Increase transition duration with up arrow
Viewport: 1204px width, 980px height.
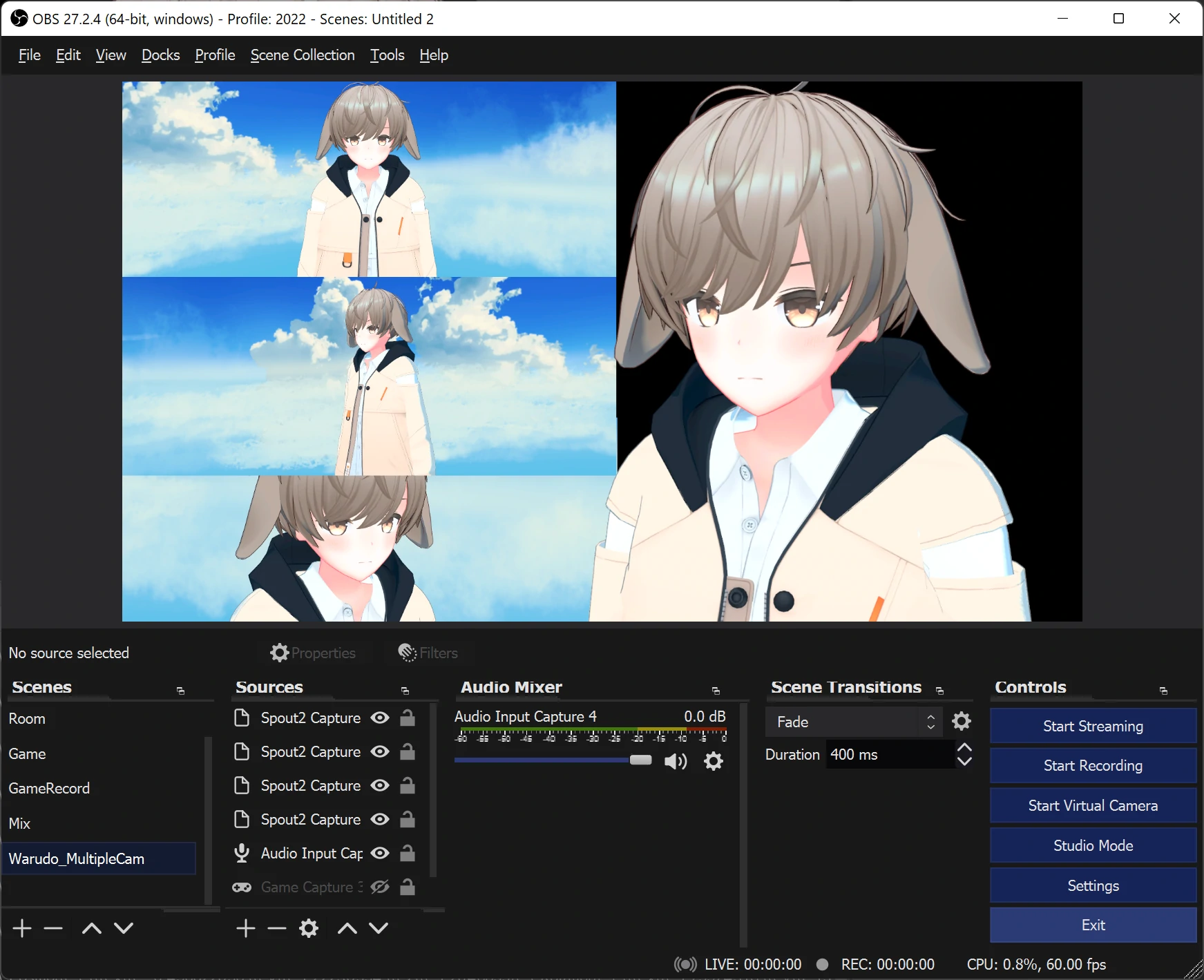(965, 748)
